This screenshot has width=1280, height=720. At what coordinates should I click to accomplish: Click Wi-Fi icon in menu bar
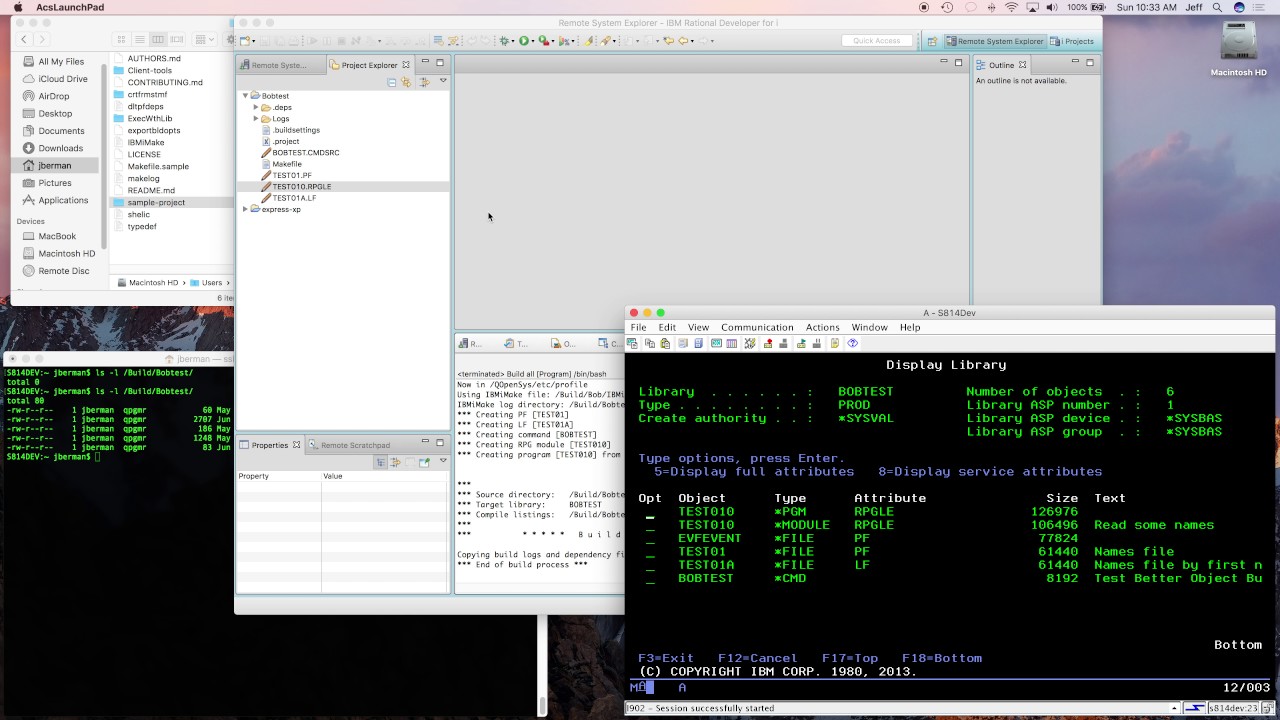click(x=1011, y=7)
